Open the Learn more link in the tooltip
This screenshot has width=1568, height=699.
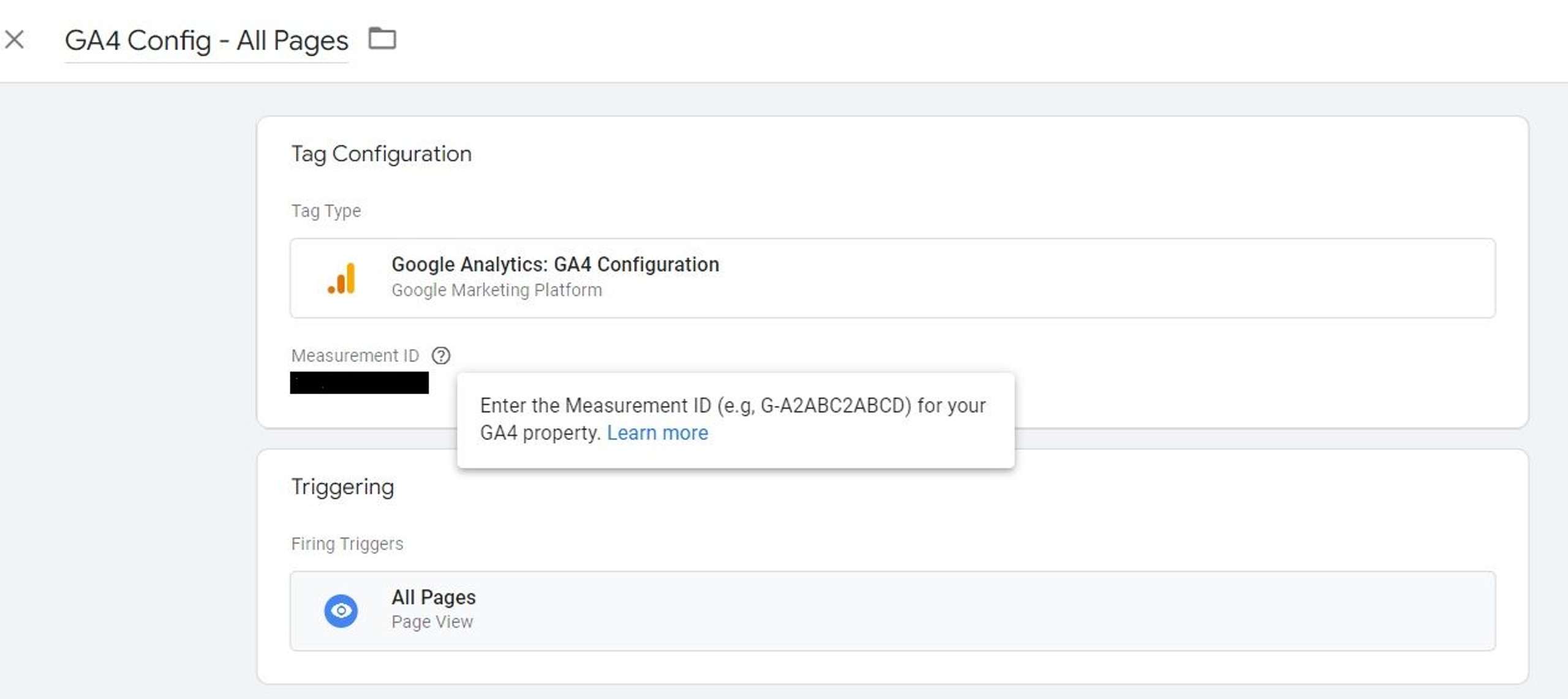[x=657, y=433]
